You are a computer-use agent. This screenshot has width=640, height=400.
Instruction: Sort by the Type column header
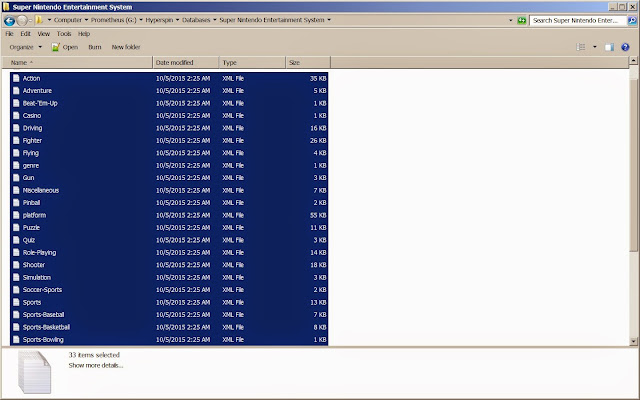(252, 62)
